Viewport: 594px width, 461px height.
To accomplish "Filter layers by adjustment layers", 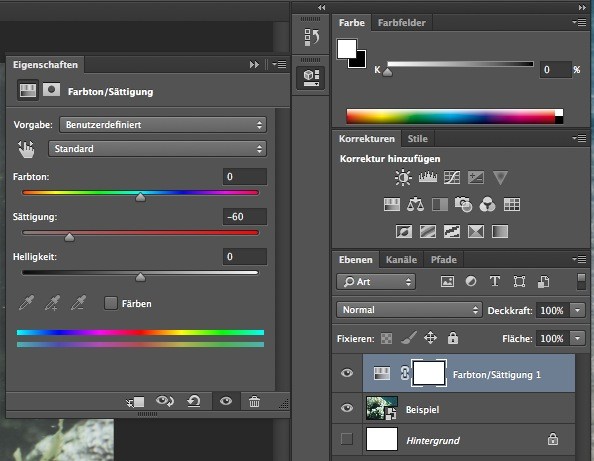I will 471,281.
